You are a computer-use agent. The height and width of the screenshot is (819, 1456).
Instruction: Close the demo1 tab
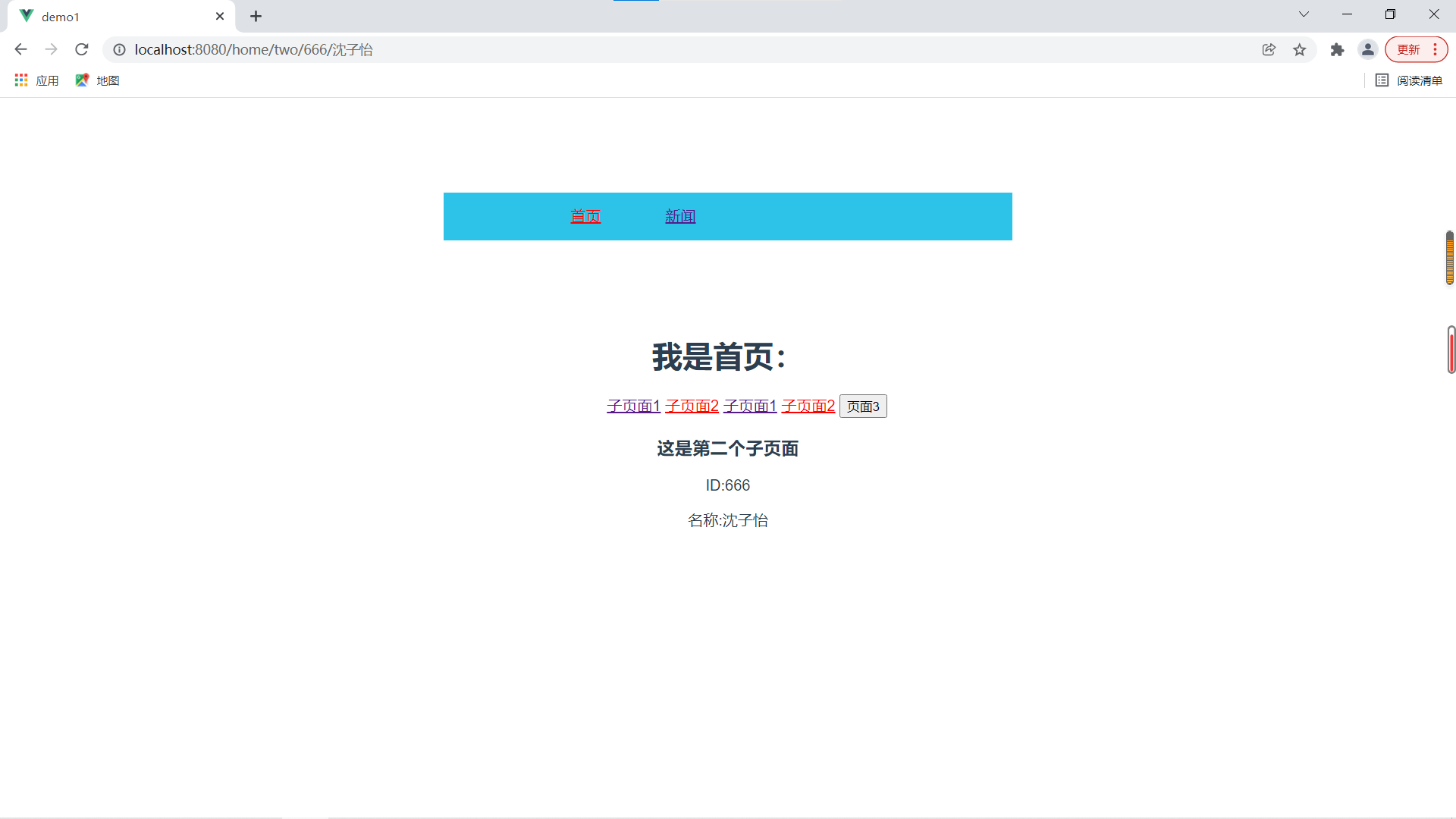220,16
